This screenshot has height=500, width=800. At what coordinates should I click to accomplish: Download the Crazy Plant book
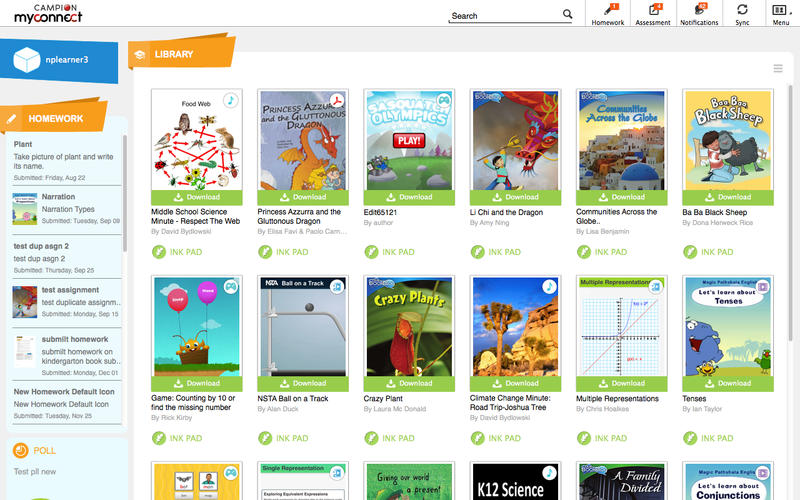coord(409,383)
